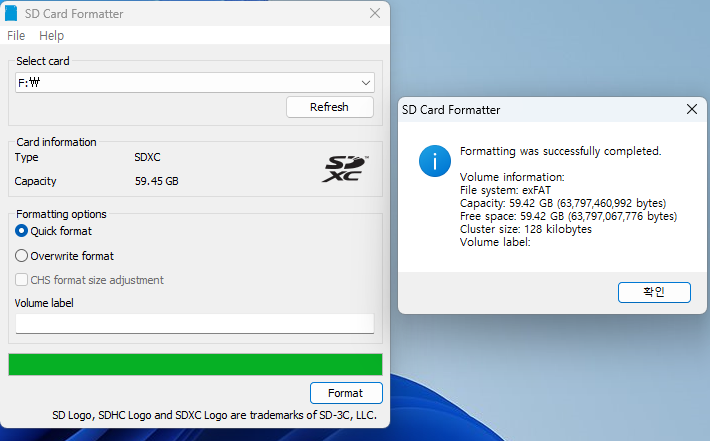
Task: Click the Format button
Action: (346, 393)
